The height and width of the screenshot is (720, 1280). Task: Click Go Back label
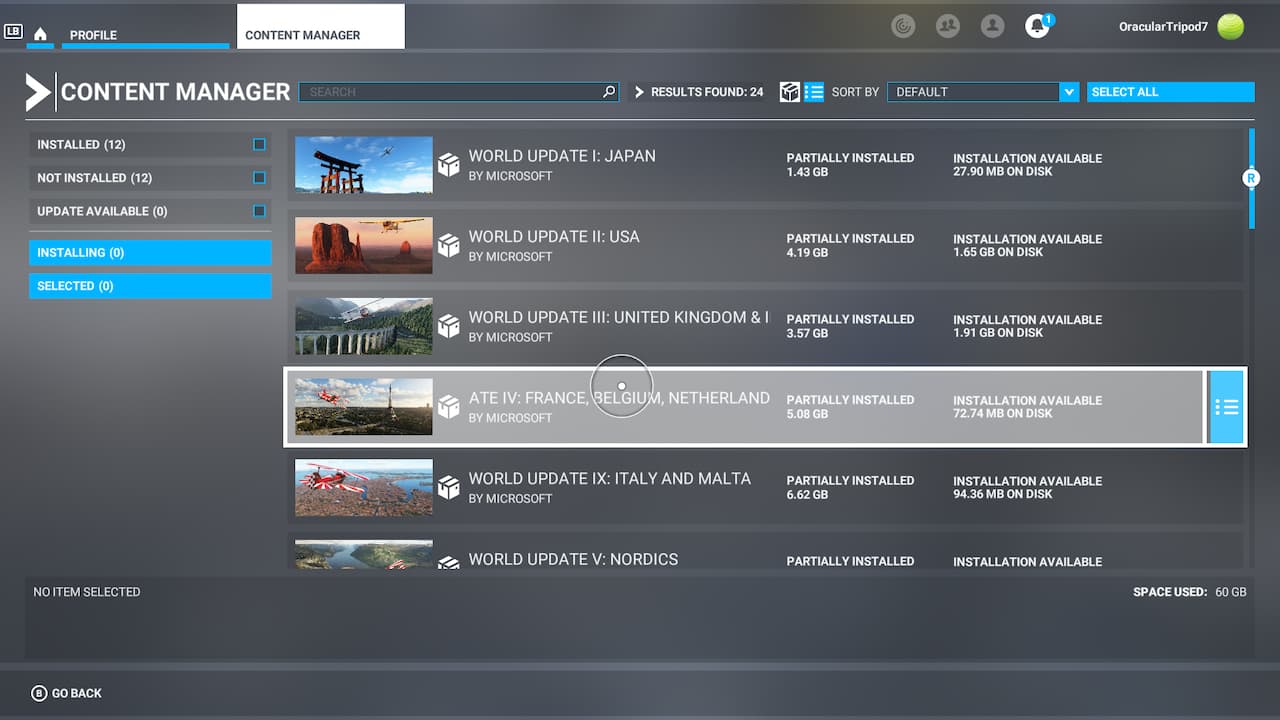77,693
